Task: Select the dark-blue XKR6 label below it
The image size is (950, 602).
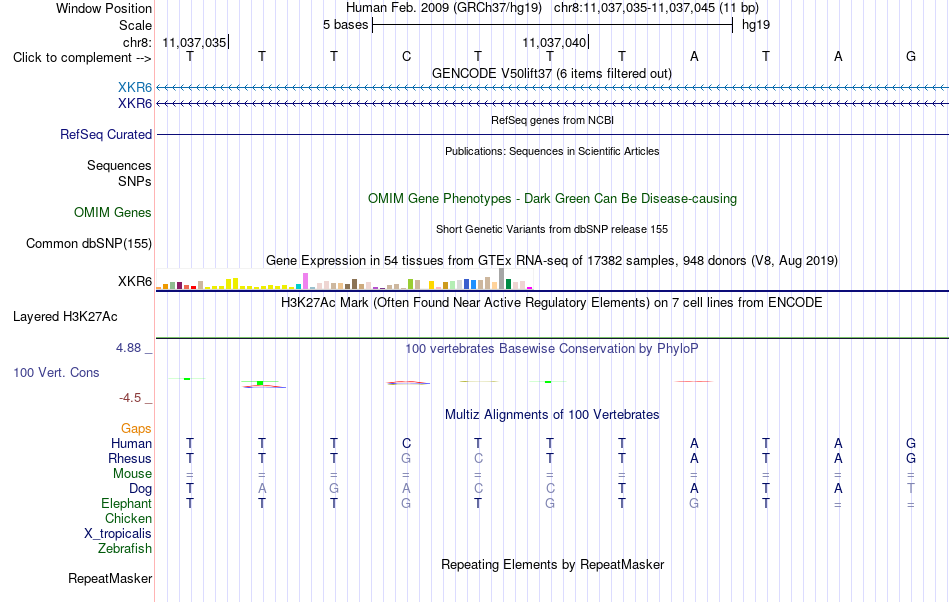Action: 135,104
